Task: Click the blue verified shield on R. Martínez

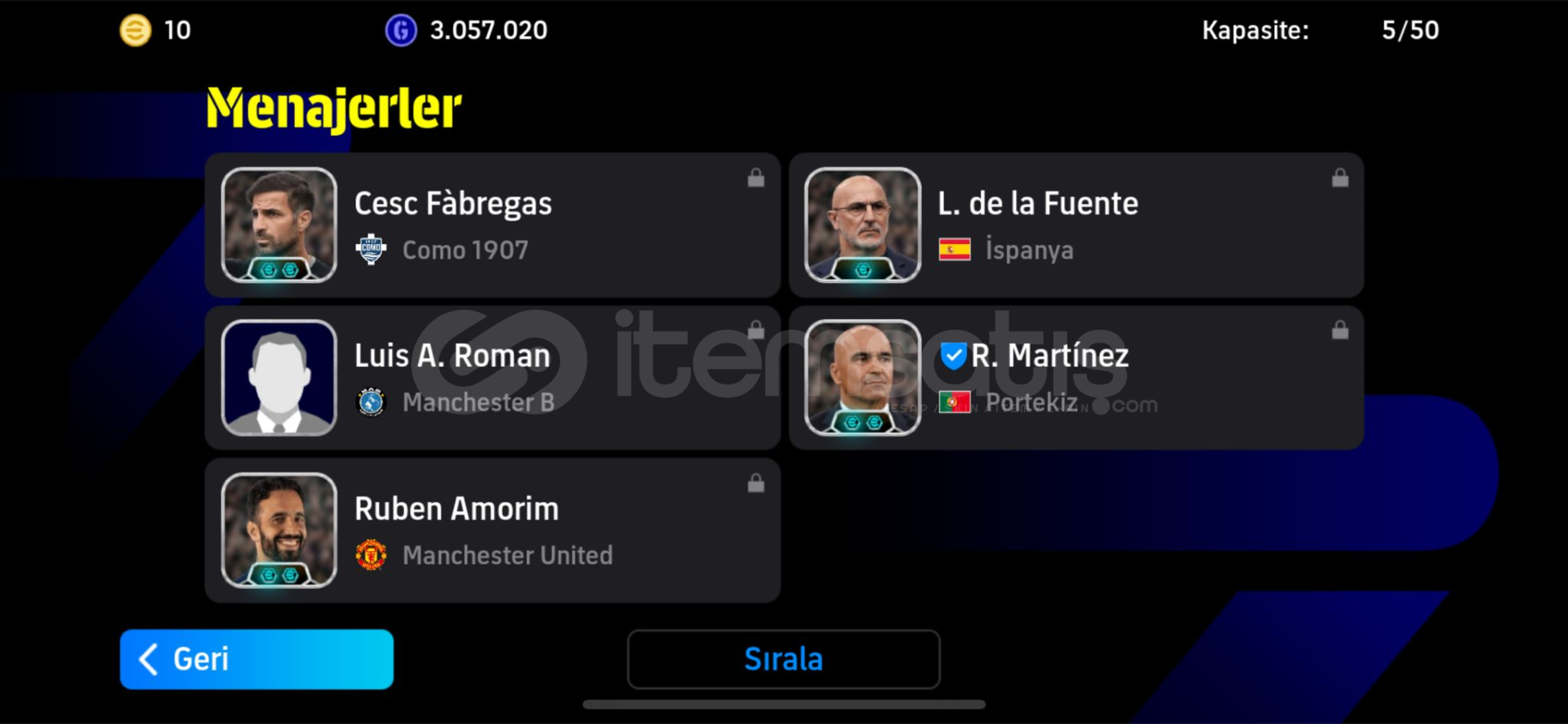Action: (x=953, y=356)
